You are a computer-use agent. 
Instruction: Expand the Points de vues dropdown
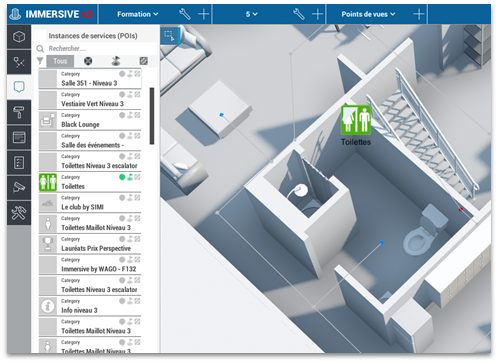tap(368, 14)
